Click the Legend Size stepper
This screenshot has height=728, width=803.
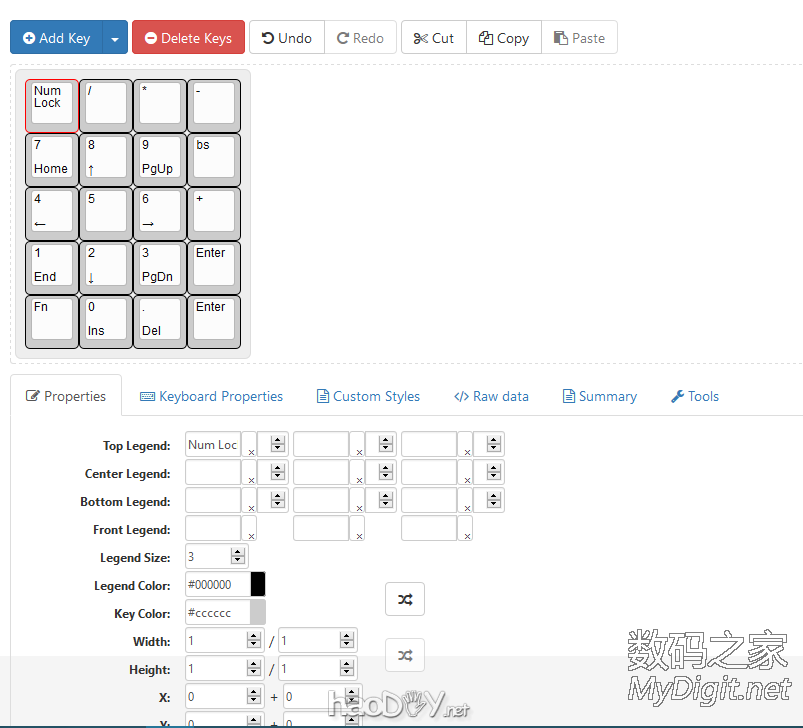238,557
